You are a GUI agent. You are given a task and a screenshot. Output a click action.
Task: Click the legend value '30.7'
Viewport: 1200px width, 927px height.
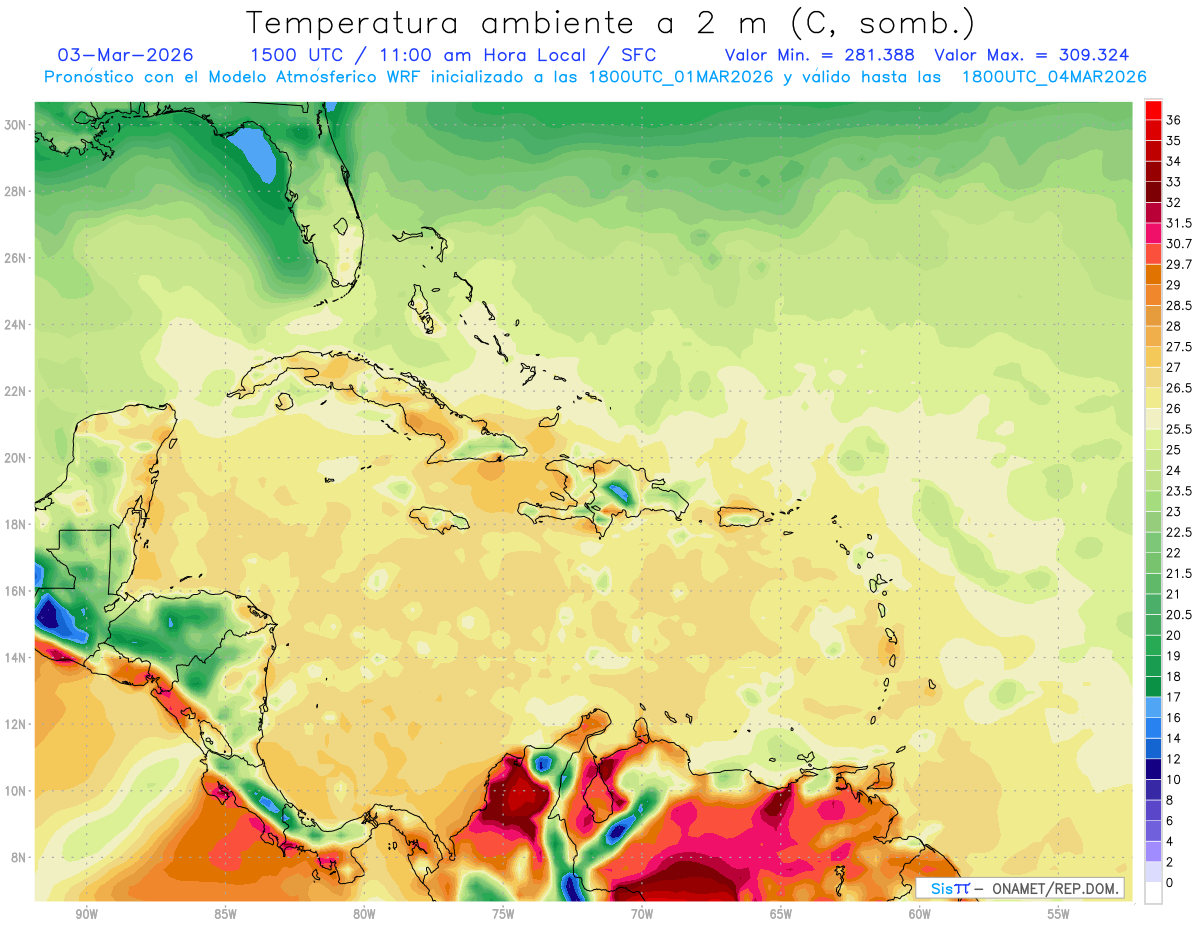[x=1179, y=244]
